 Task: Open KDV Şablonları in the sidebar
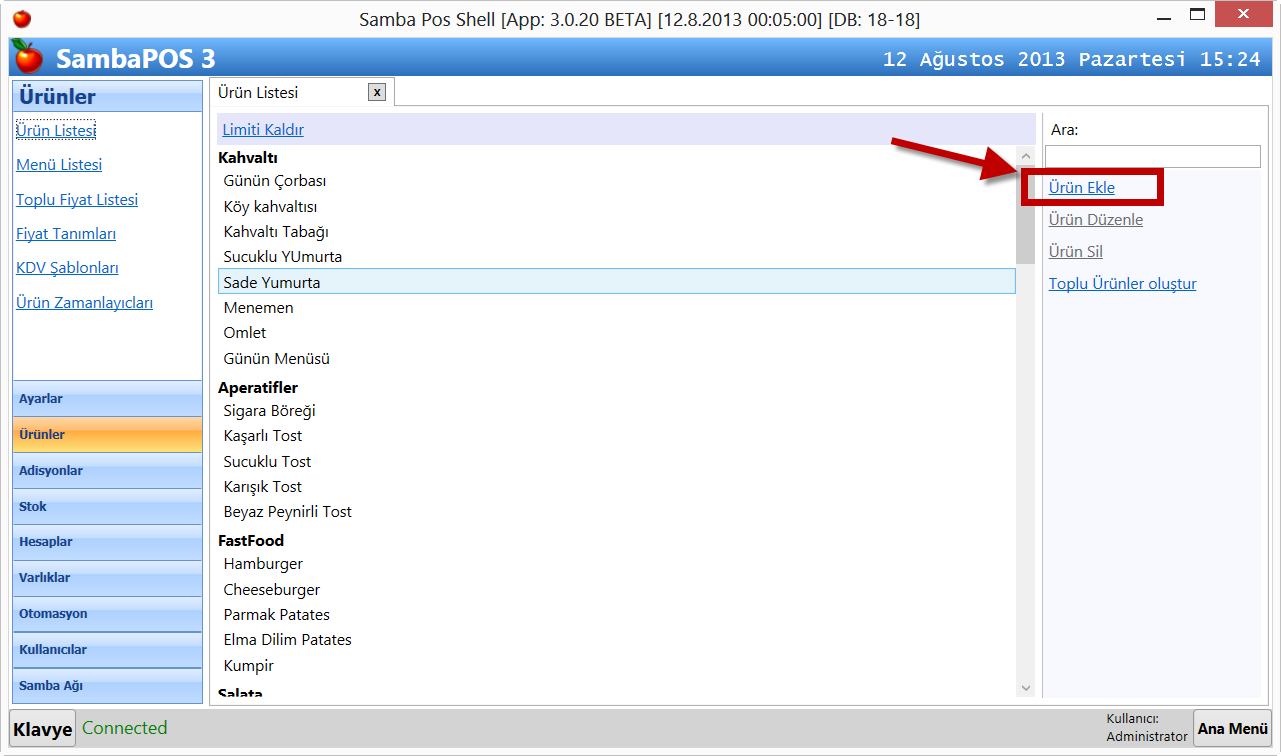pos(67,268)
